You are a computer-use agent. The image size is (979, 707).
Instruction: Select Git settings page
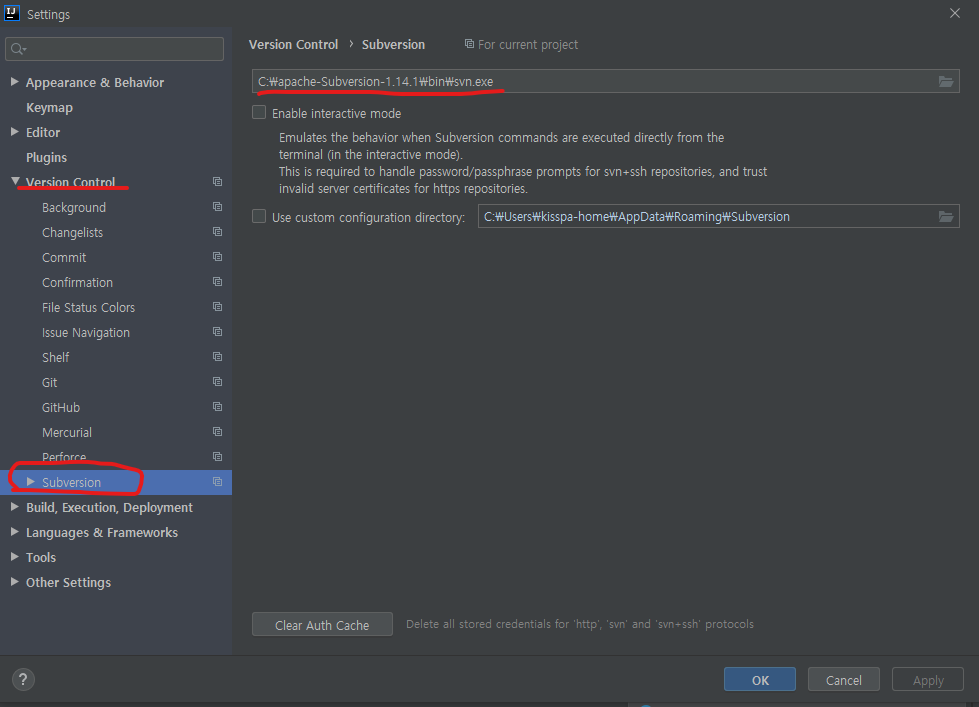click(49, 382)
